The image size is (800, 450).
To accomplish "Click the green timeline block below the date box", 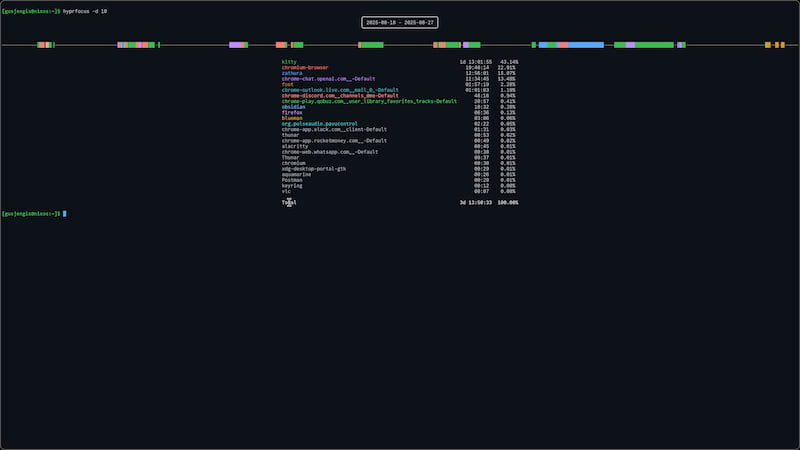I will (371, 45).
